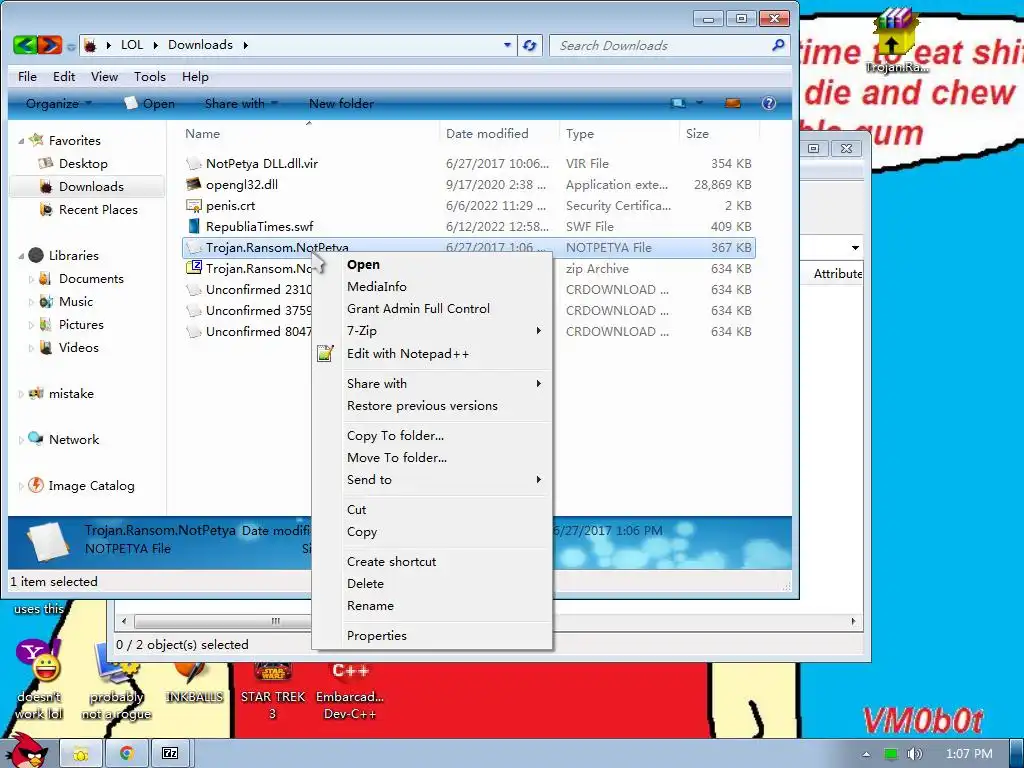Open the File menu

(x=27, y=76)
